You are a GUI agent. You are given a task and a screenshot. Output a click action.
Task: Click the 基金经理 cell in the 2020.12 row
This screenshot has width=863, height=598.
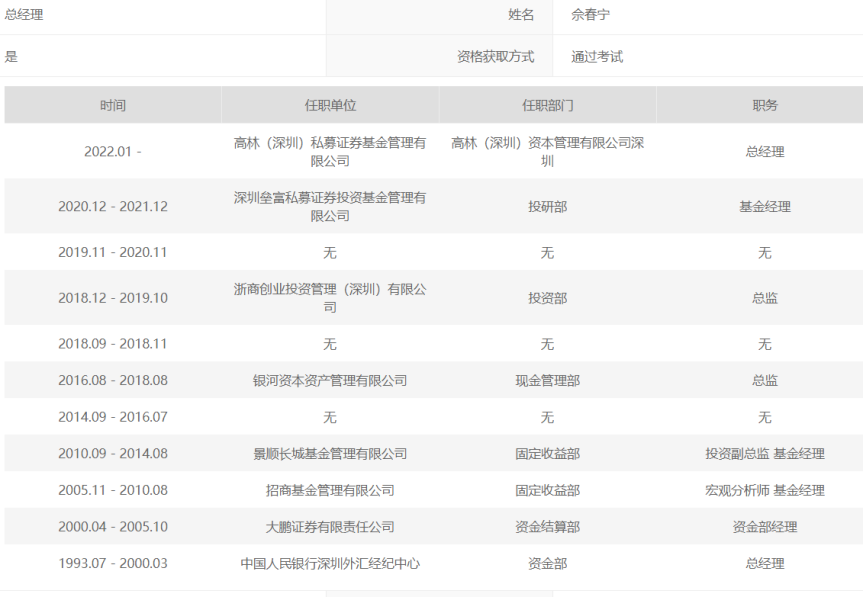[765, 206]
